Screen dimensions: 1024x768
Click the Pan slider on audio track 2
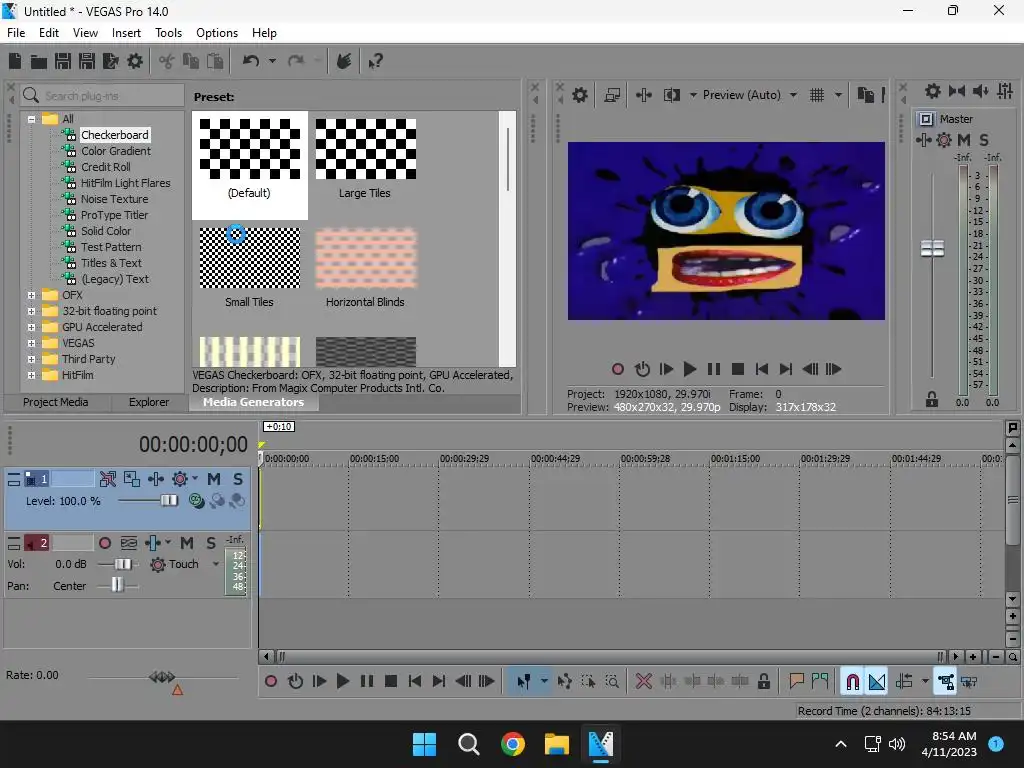[117, 585]
